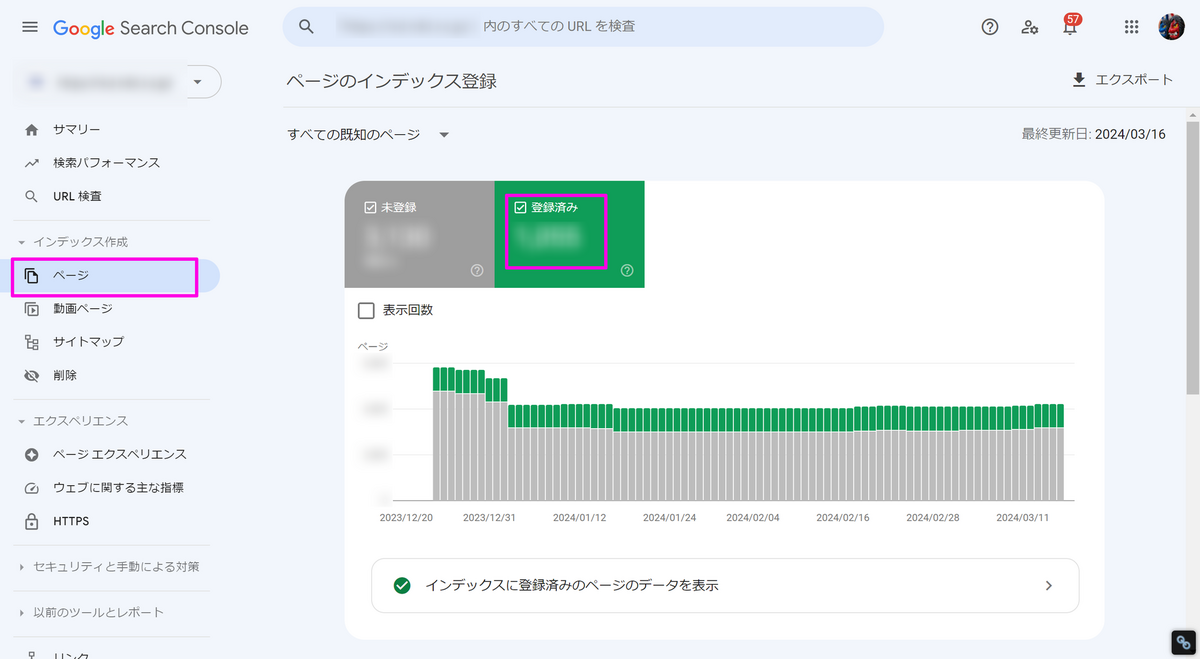Click help icon on 未登録 card
Viewport: 1200px width, 659px height.
pyautogui.click(x=477, y=270)
